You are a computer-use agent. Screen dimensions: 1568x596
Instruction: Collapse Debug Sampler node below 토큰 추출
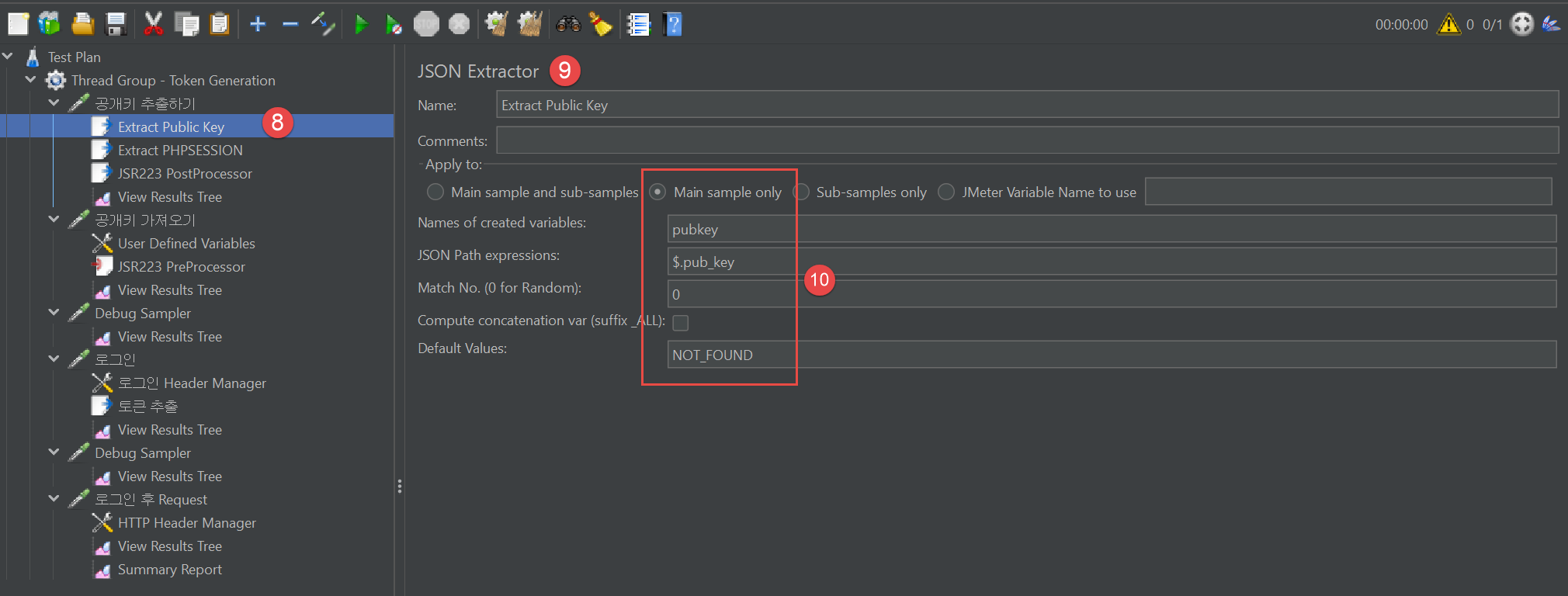click(x=54, y=452)
